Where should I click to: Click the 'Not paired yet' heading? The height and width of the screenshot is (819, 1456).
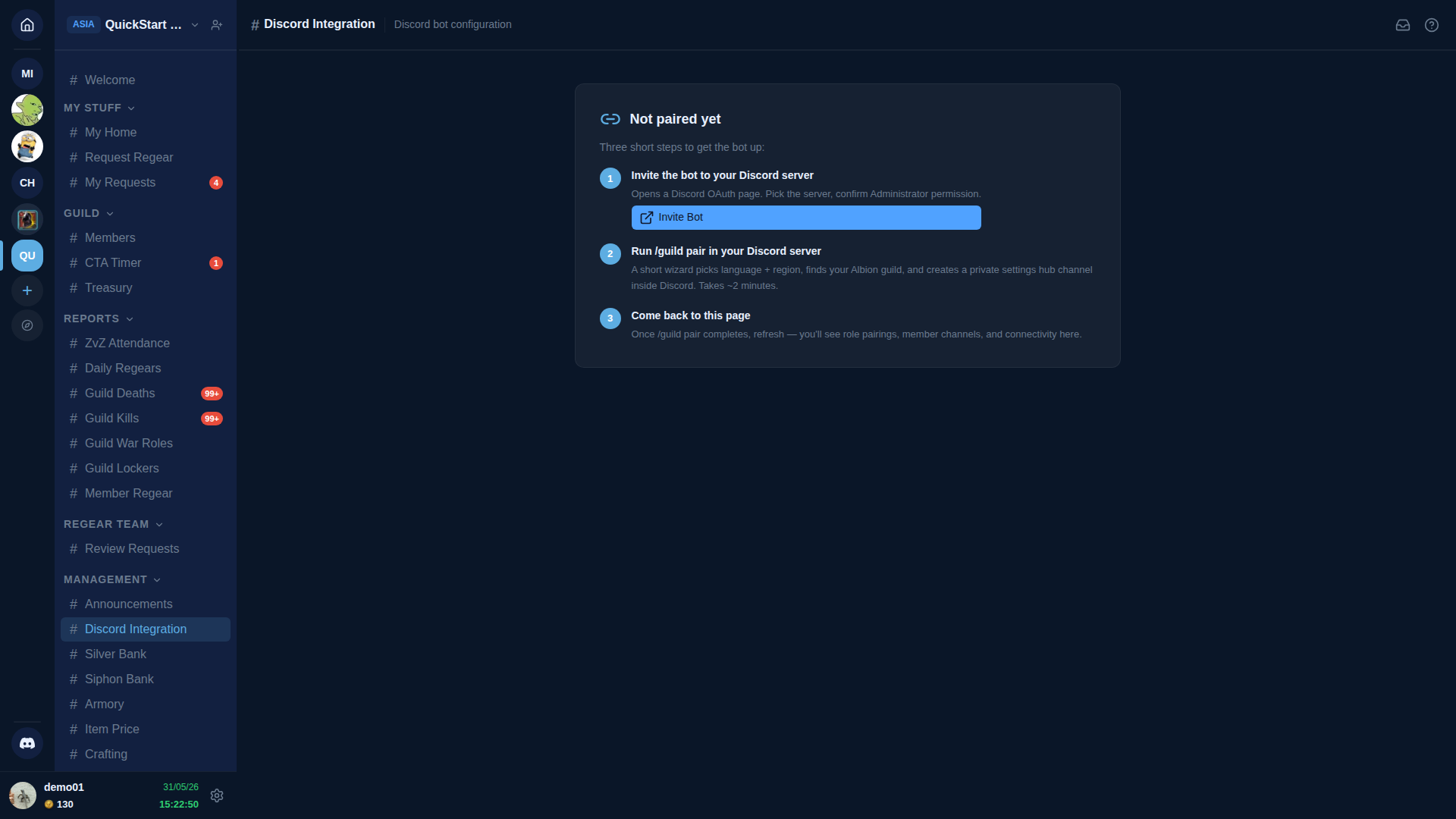click(675, 119)
